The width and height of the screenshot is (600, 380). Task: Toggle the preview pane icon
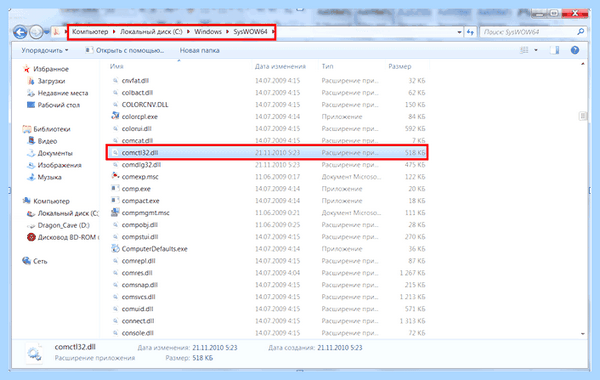click(x=554, y=50)
